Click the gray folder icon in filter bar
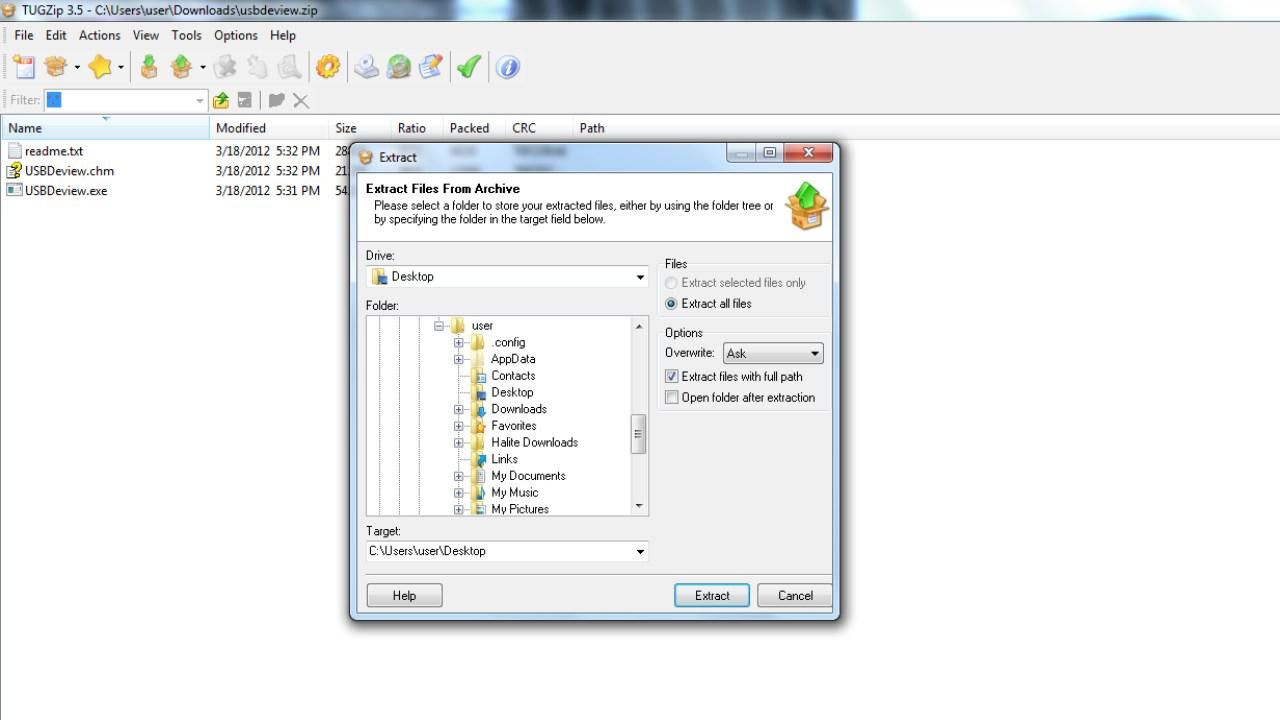The width and height of the screenshot is (1280, 720). 277,100
